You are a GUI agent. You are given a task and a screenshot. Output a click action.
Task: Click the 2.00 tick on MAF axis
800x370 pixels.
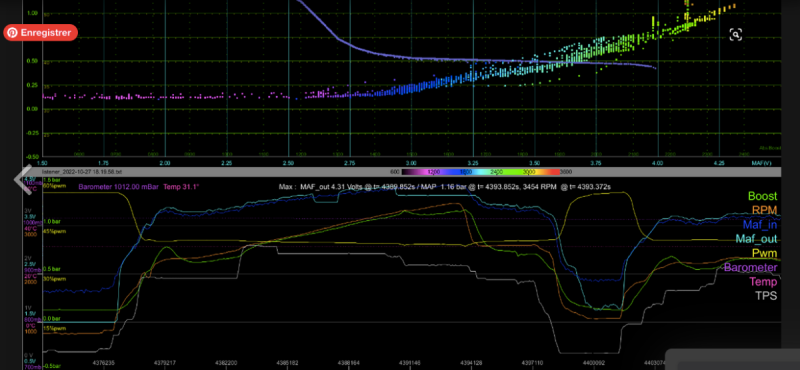165,163
